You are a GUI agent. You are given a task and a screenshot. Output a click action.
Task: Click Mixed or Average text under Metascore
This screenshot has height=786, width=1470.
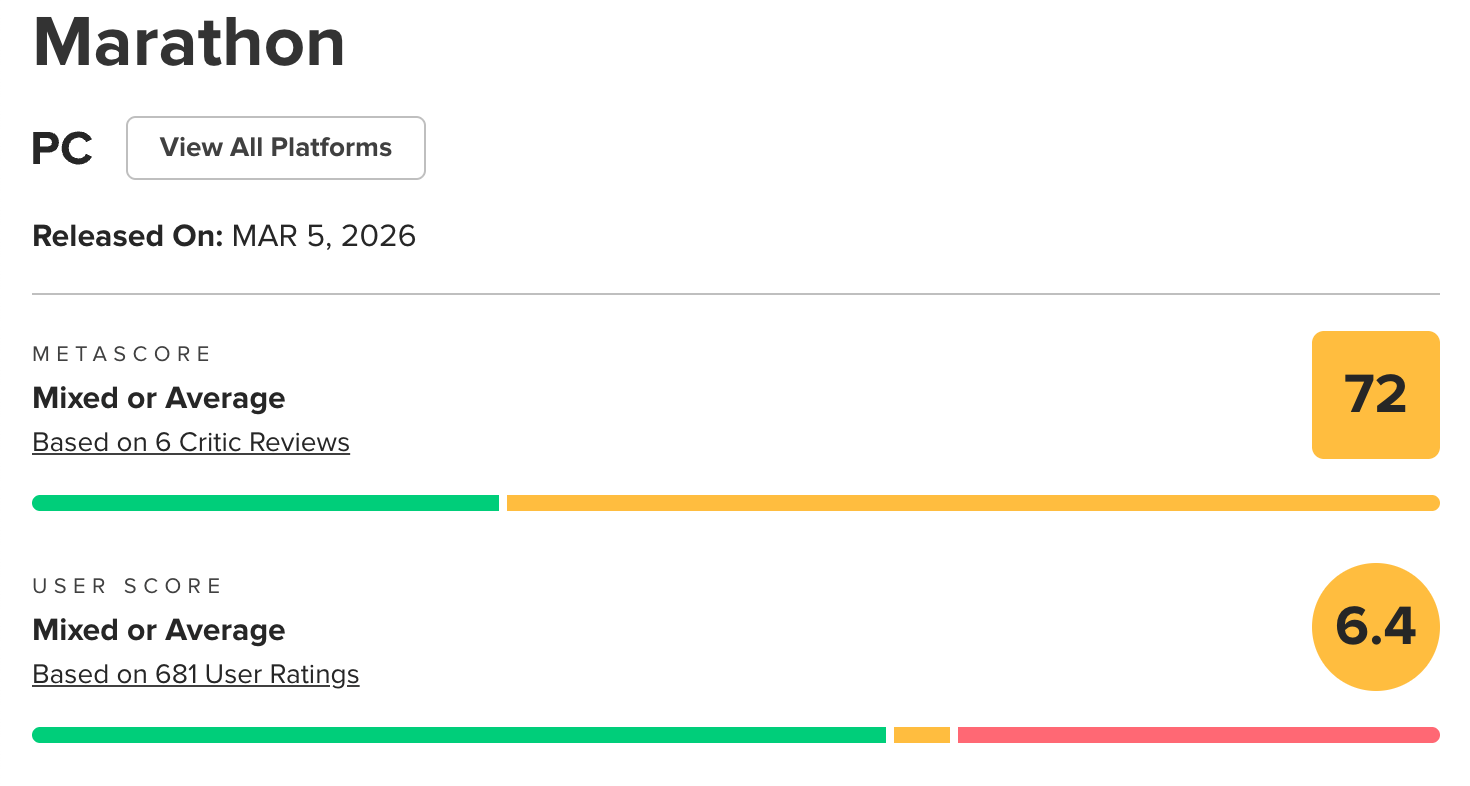tap(159, 398)
